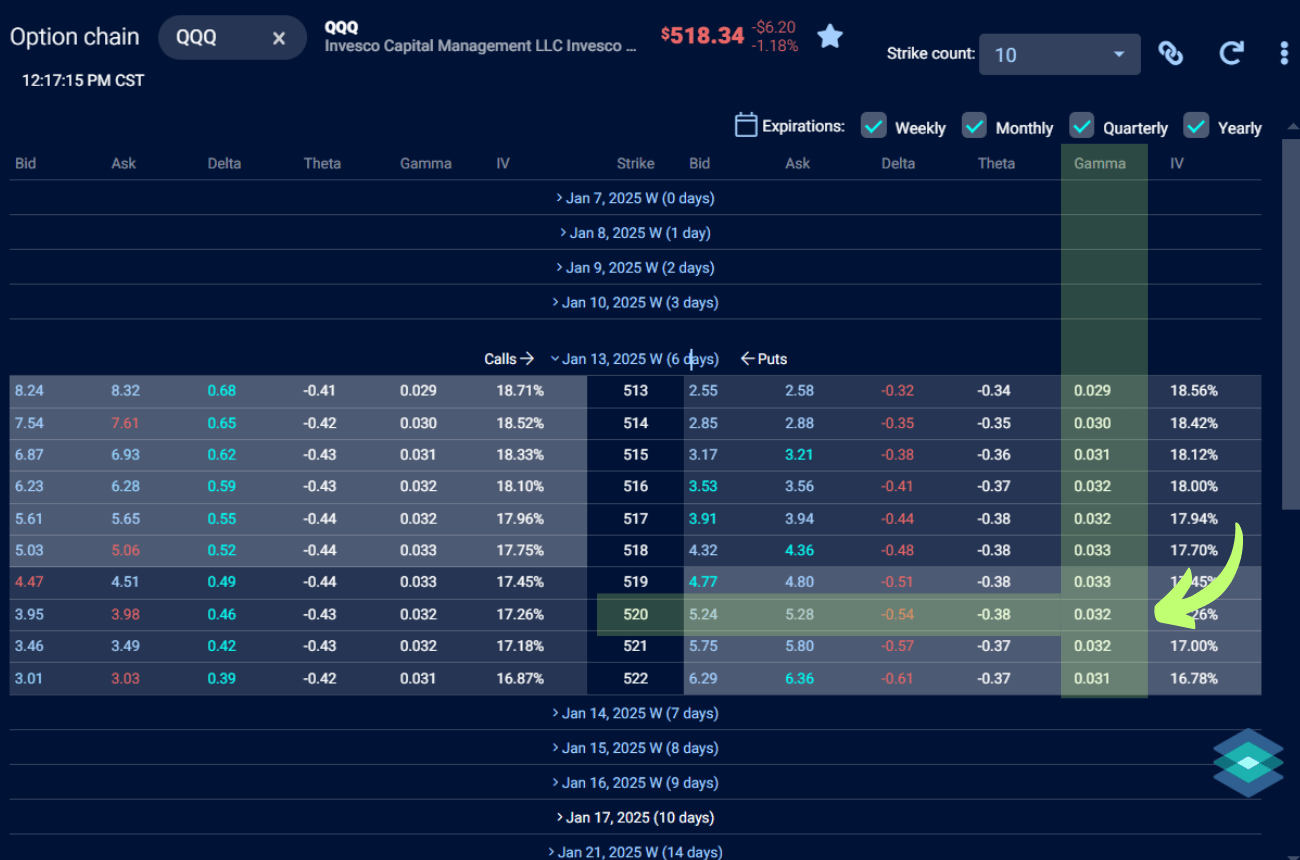Select the 520 strike cell
The width and height of the screenshot is (1300, 860).
(x=635, y=615)
